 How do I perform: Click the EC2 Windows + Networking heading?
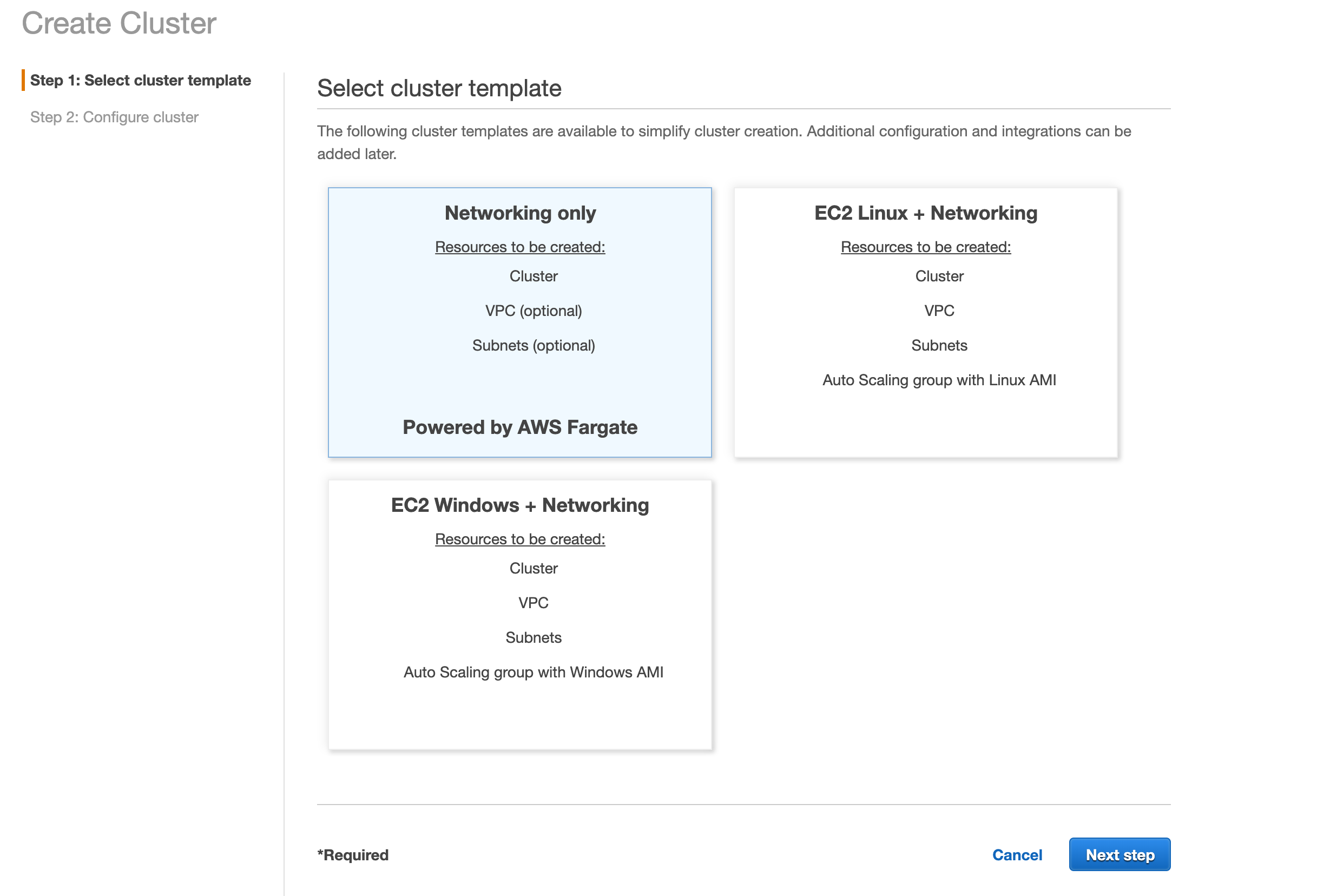coord(519,505)
